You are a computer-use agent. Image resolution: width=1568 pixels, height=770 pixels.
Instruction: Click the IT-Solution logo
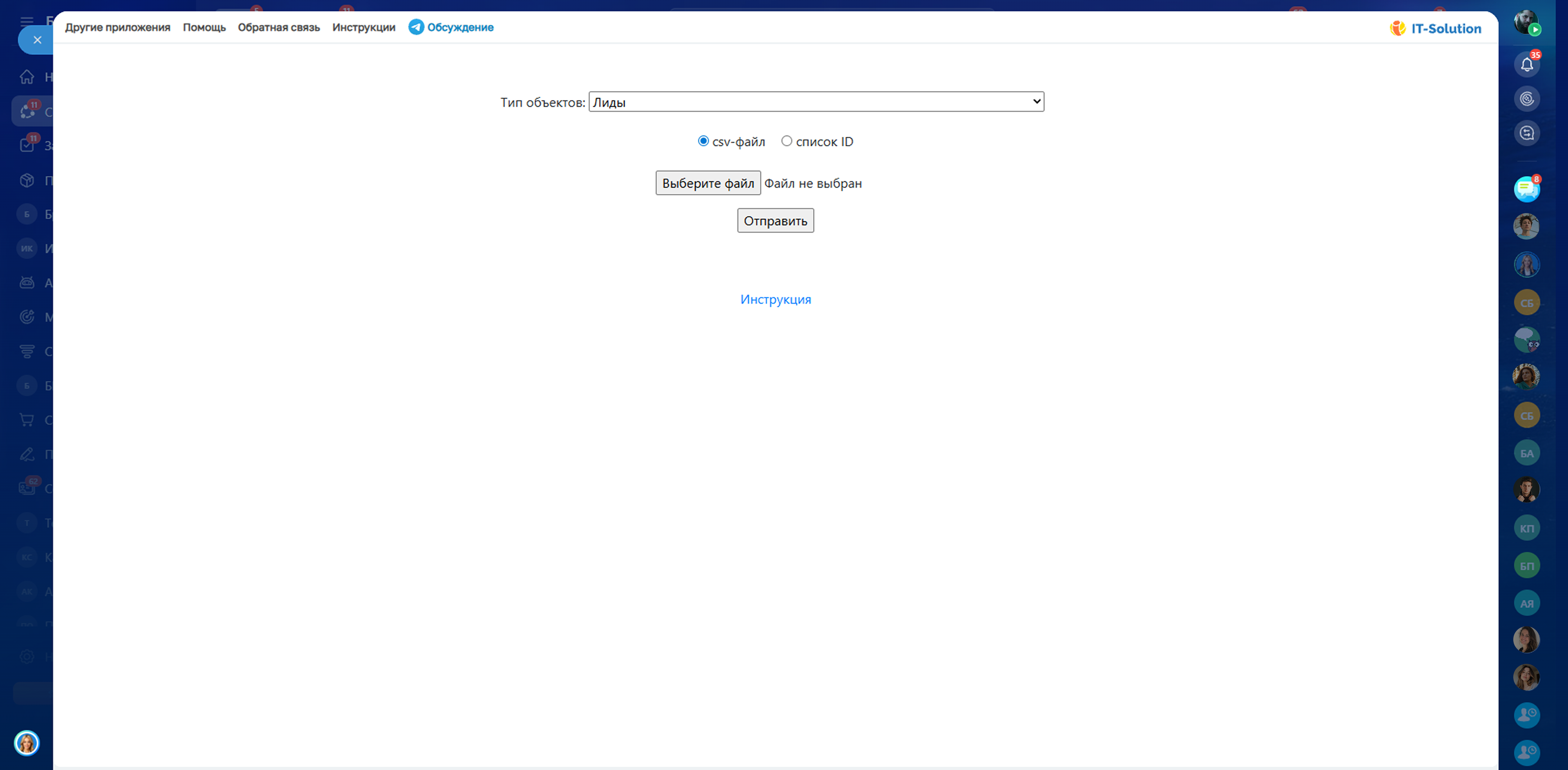click(1435, 29)
